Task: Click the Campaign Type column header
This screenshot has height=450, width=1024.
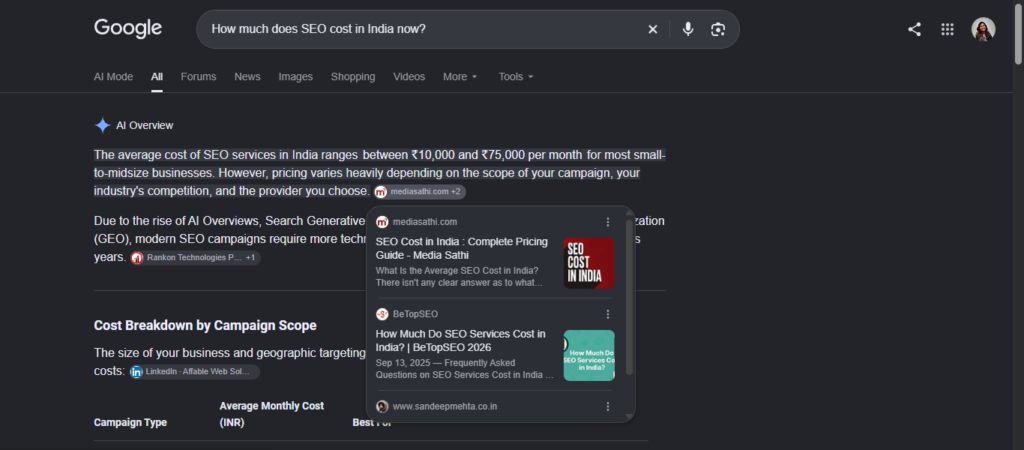Action: click(x=131, y=423)
